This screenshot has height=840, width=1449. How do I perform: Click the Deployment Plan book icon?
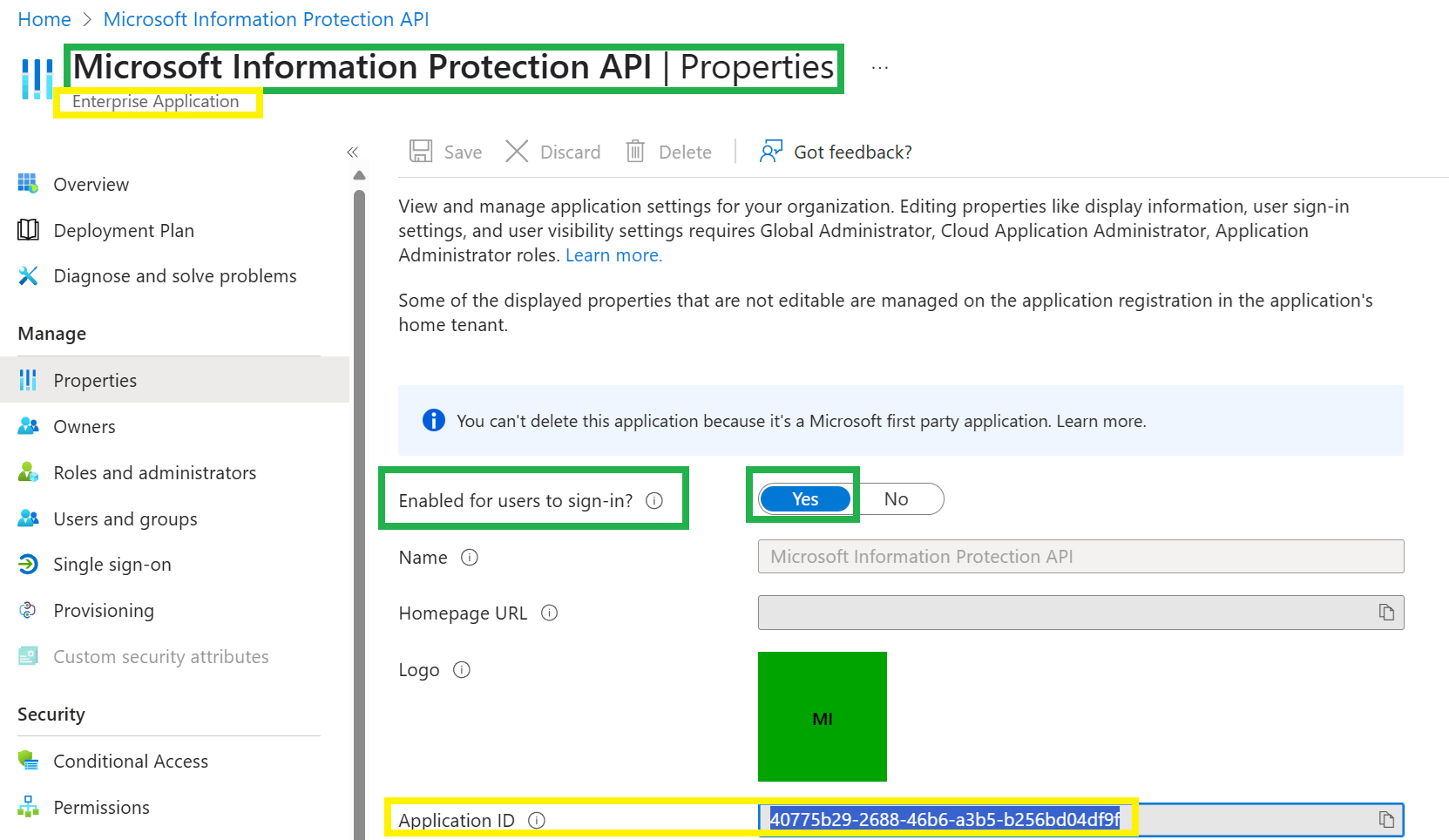point(28,229)
